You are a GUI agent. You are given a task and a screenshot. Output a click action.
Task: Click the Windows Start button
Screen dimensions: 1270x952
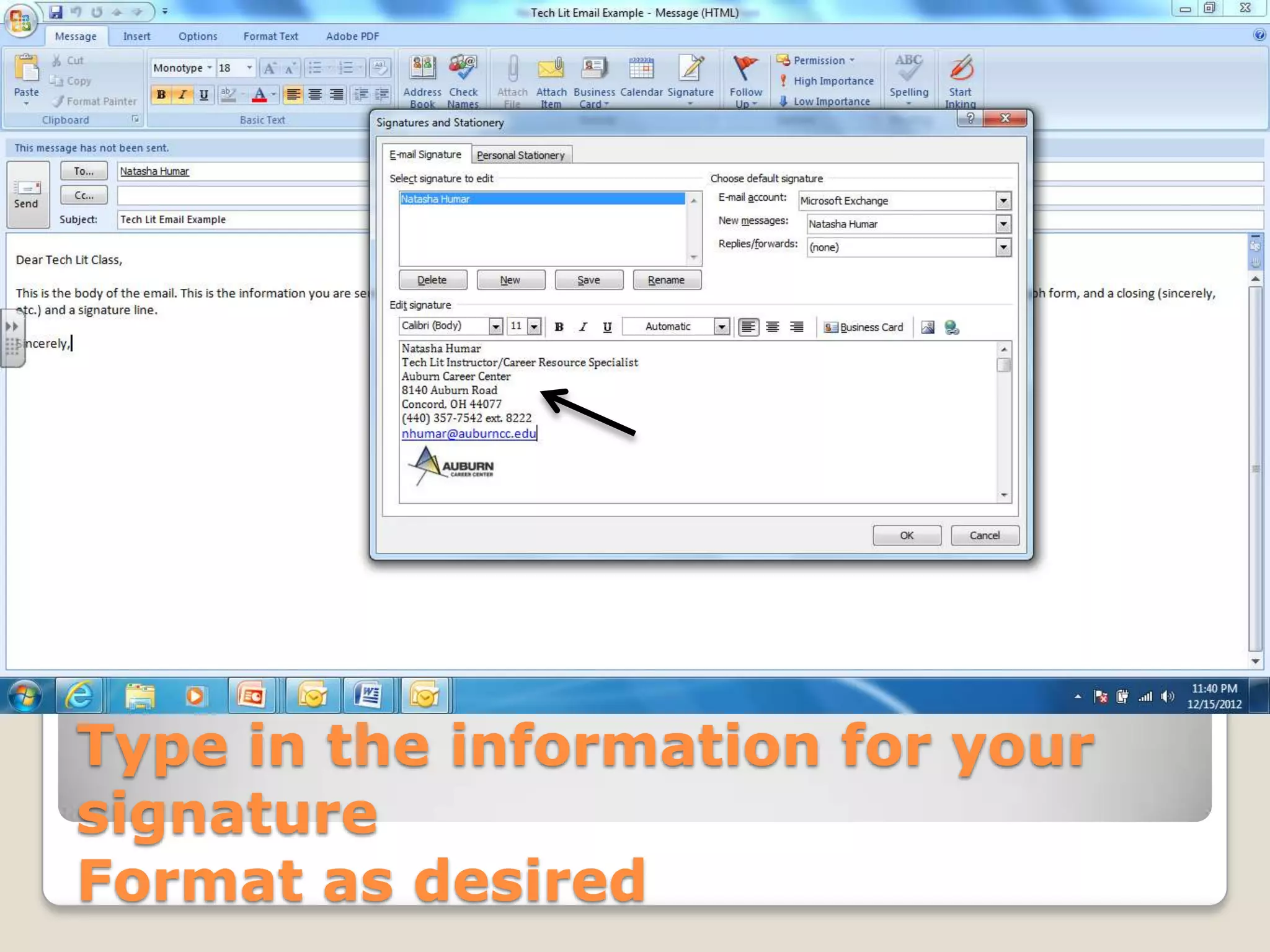(x=25, y=695)
